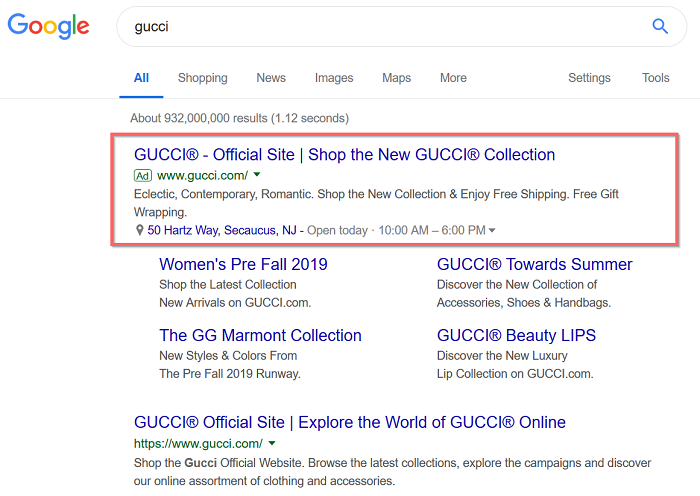Expand the dropdown arrow next to the organic result URL https://www.gucci.com/
Image resolution: width=700 pixels, height=496 pixels.
(272, 443)
